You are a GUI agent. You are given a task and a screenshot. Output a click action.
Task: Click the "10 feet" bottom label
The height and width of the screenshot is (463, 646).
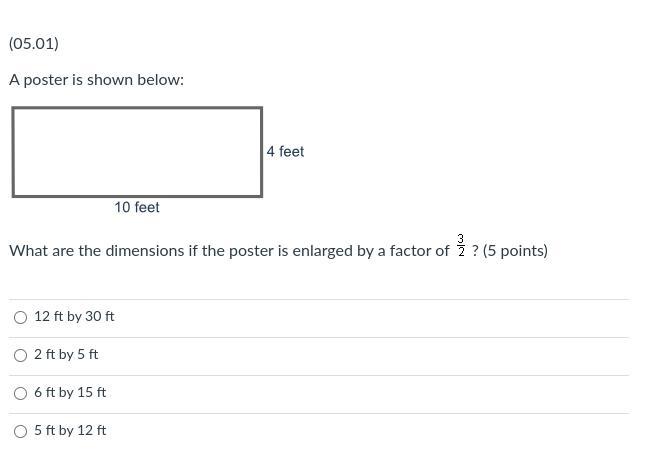click(137, 207)
